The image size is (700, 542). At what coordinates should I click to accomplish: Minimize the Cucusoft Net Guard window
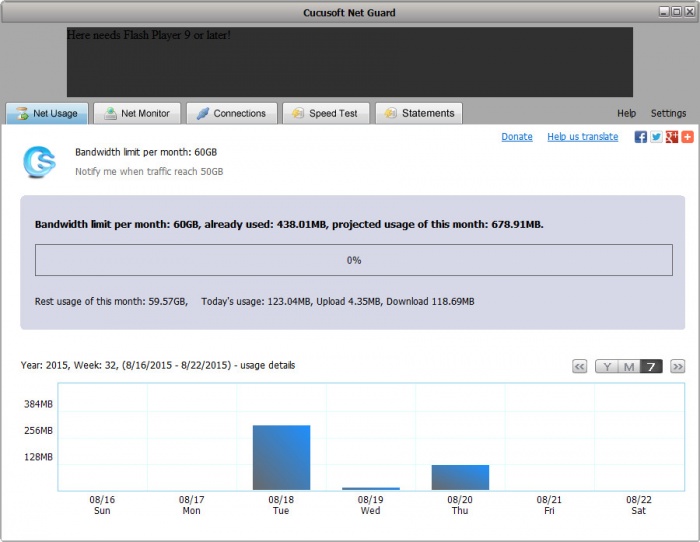pos(664,12)
